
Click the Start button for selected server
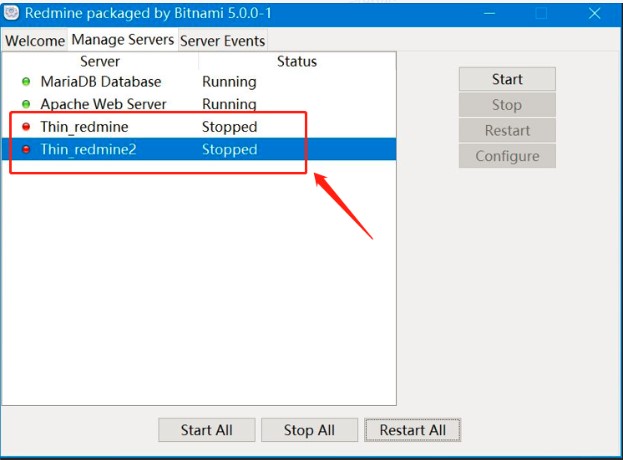(507, 79)
